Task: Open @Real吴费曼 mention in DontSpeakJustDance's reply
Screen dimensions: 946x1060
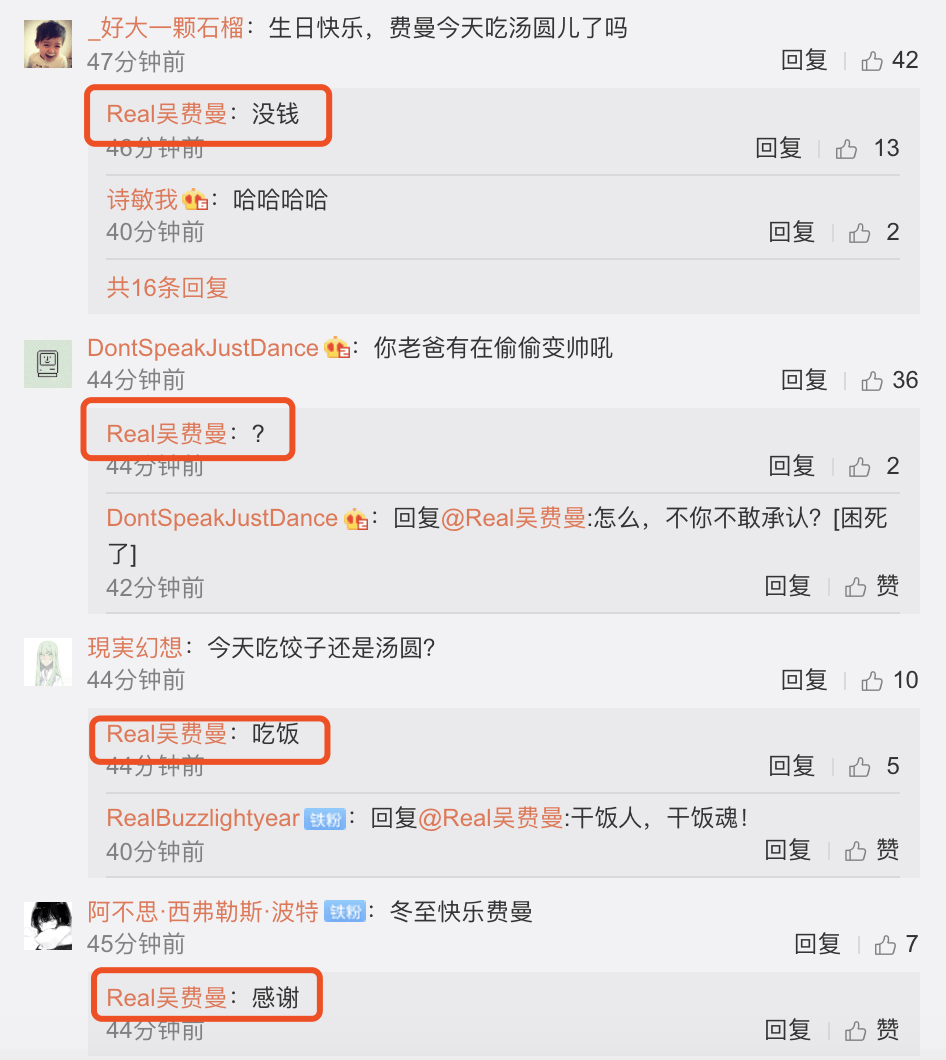Action: (513, 519)
